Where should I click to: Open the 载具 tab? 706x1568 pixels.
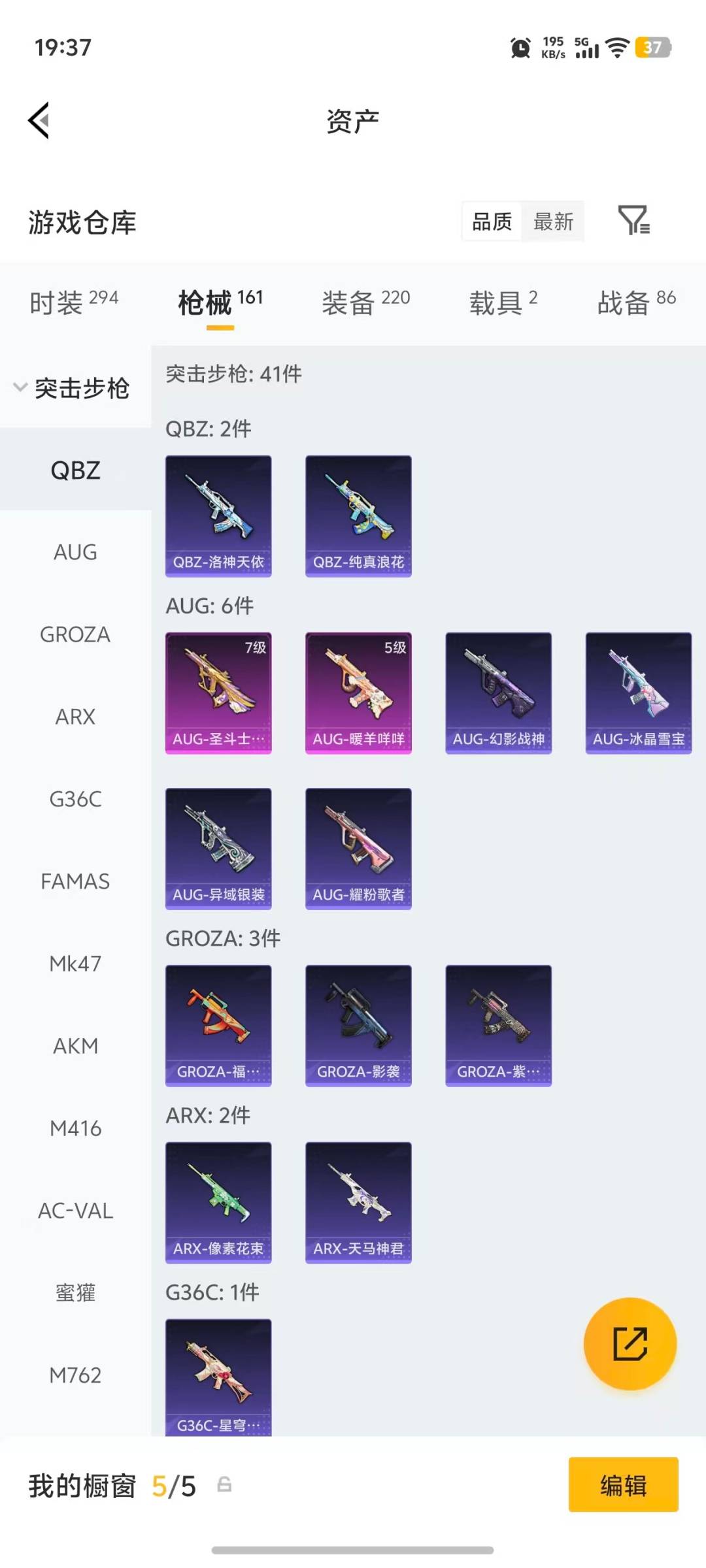pos(503,302)
